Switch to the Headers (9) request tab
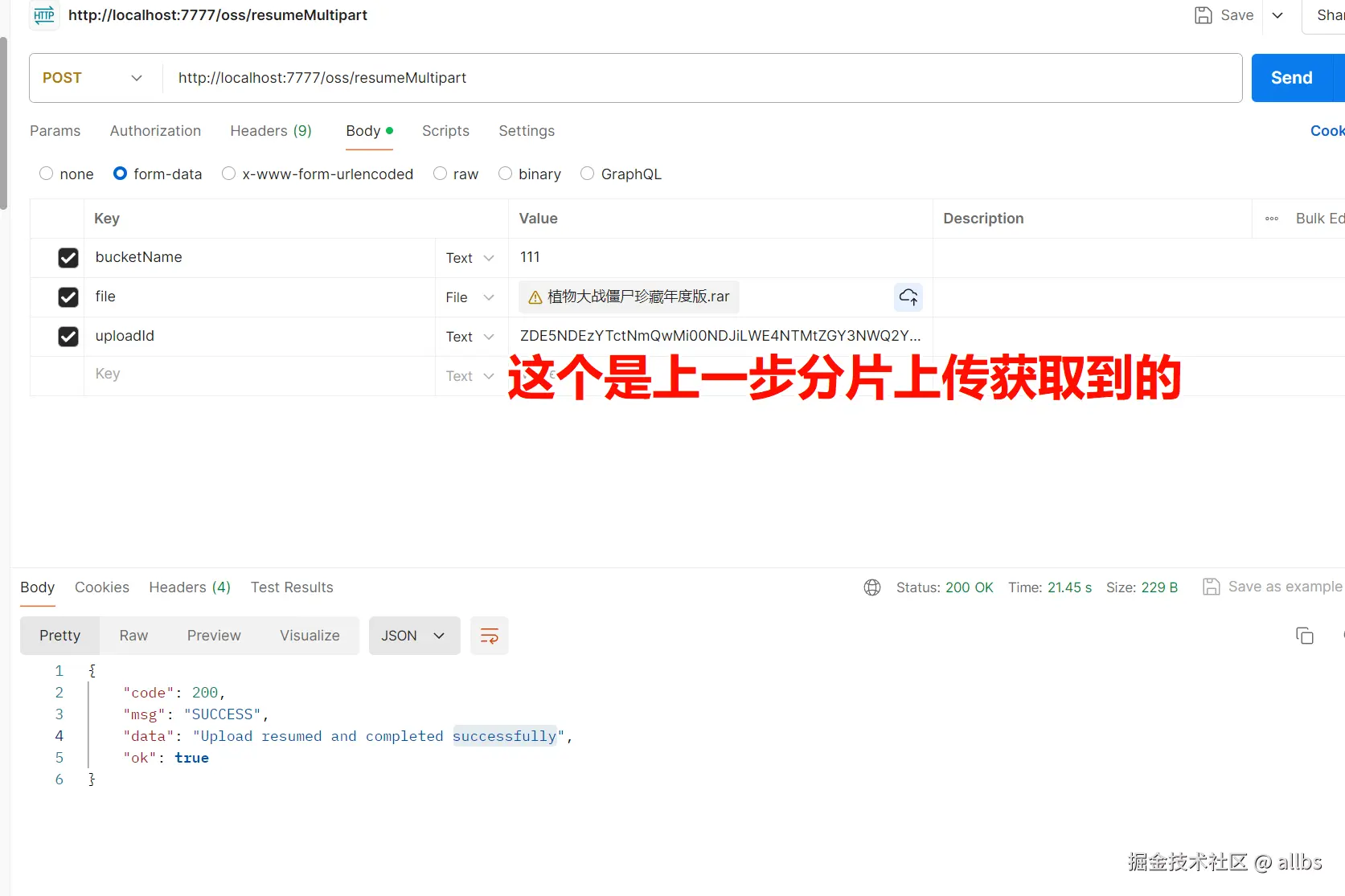Screen dimensions: 1345x896 (x=271, y=131)
